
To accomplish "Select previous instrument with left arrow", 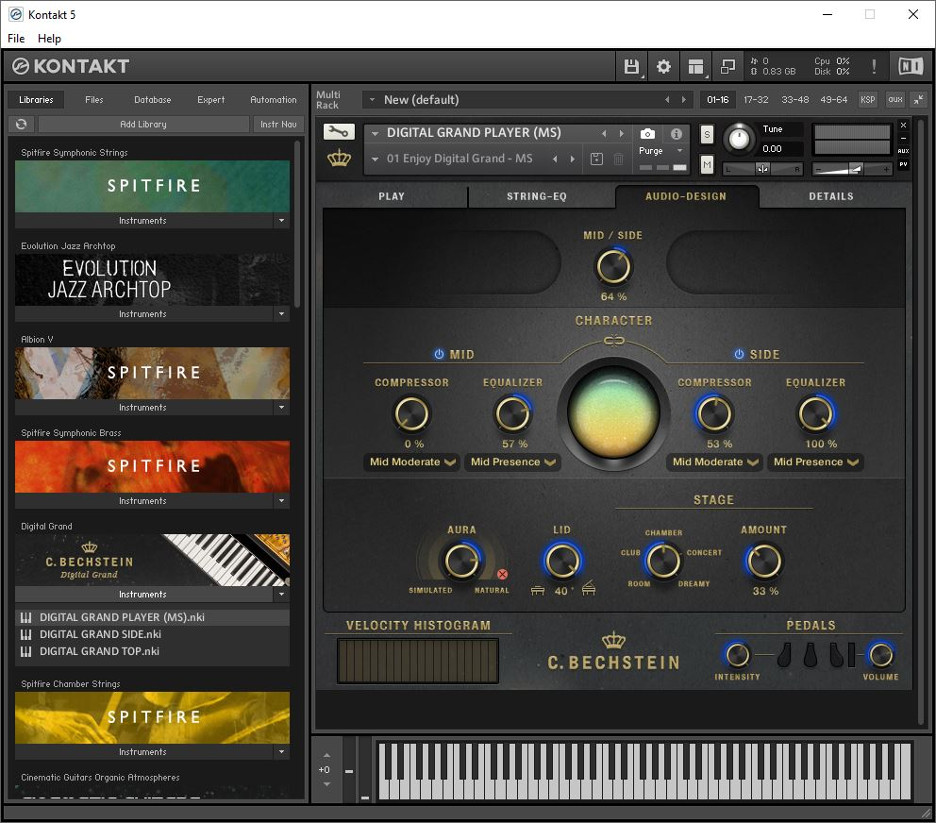I will tap(604, 134).
